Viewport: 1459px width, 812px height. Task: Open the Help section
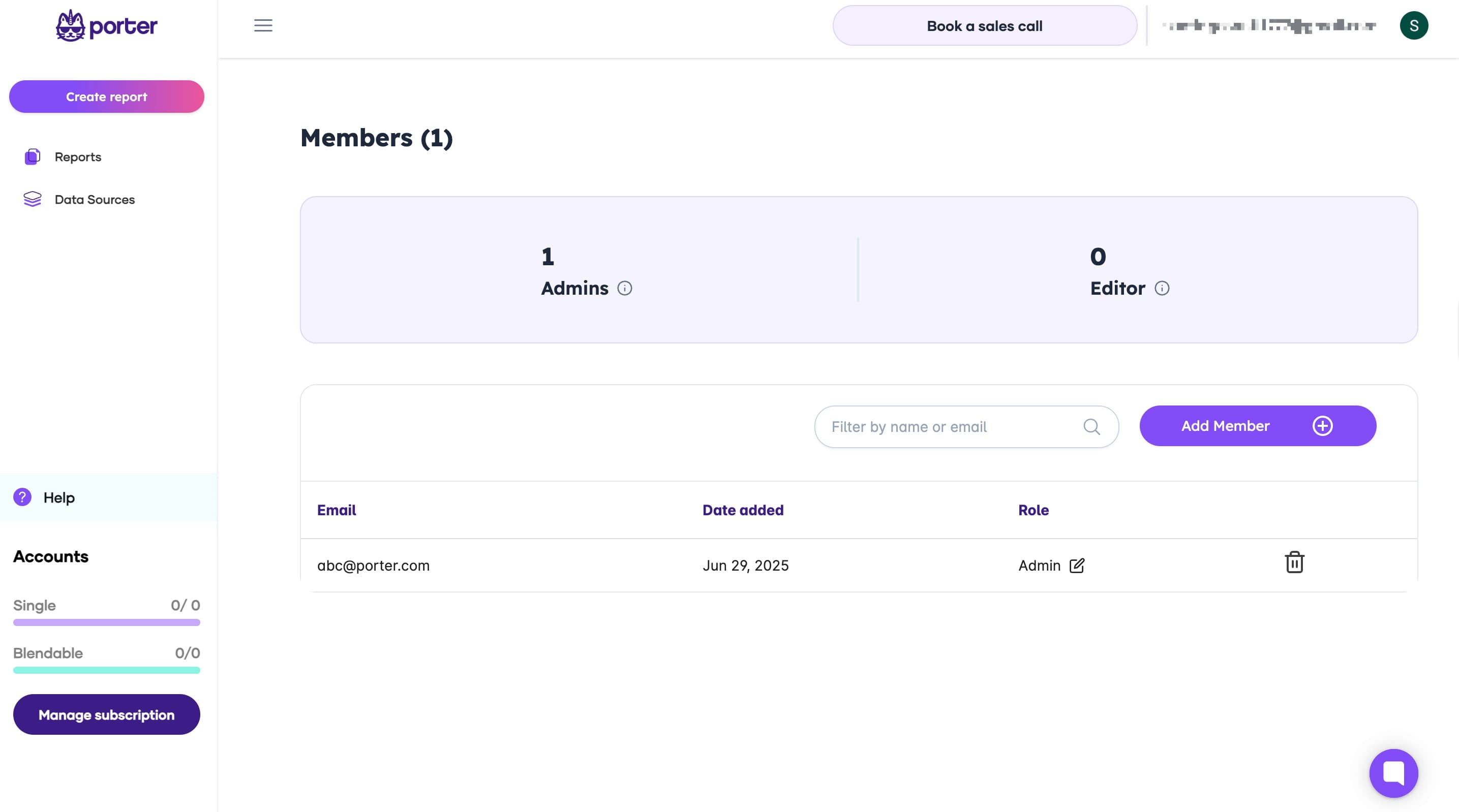59,497
